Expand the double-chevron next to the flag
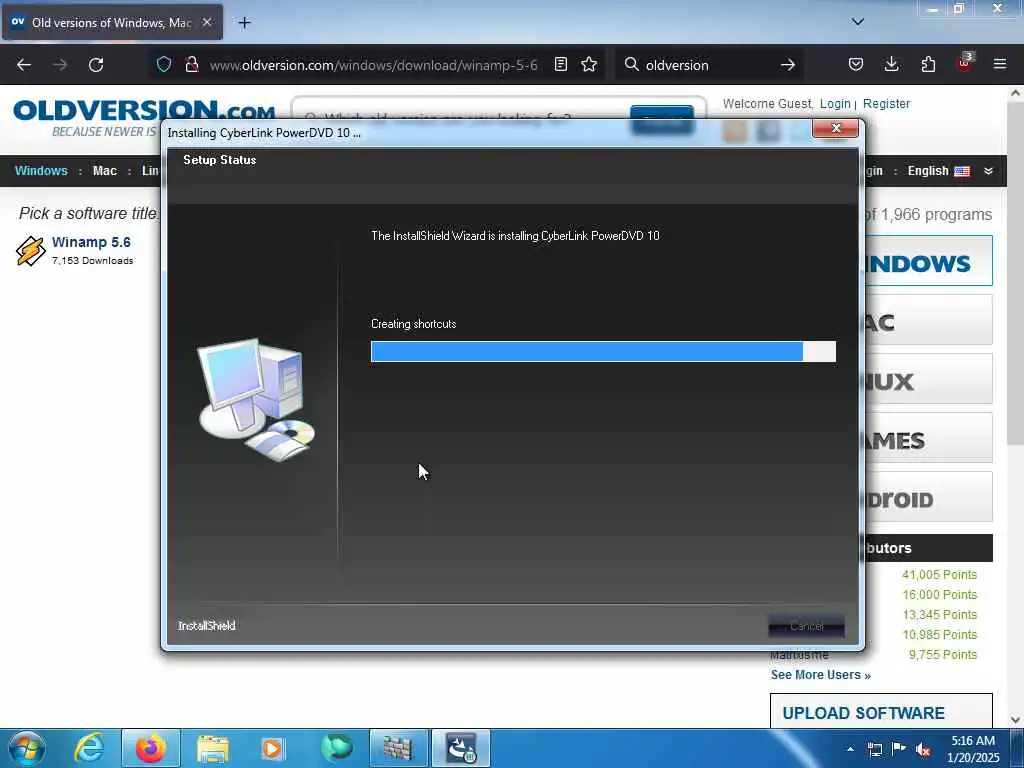1024x768 pixels. point(988,171)
